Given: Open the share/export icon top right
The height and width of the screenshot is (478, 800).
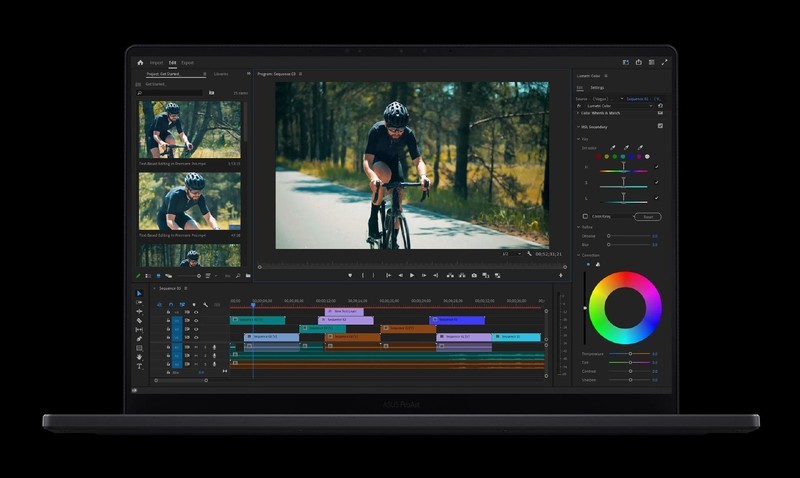Looking at the screenshot, I should (x=639, y=62).
